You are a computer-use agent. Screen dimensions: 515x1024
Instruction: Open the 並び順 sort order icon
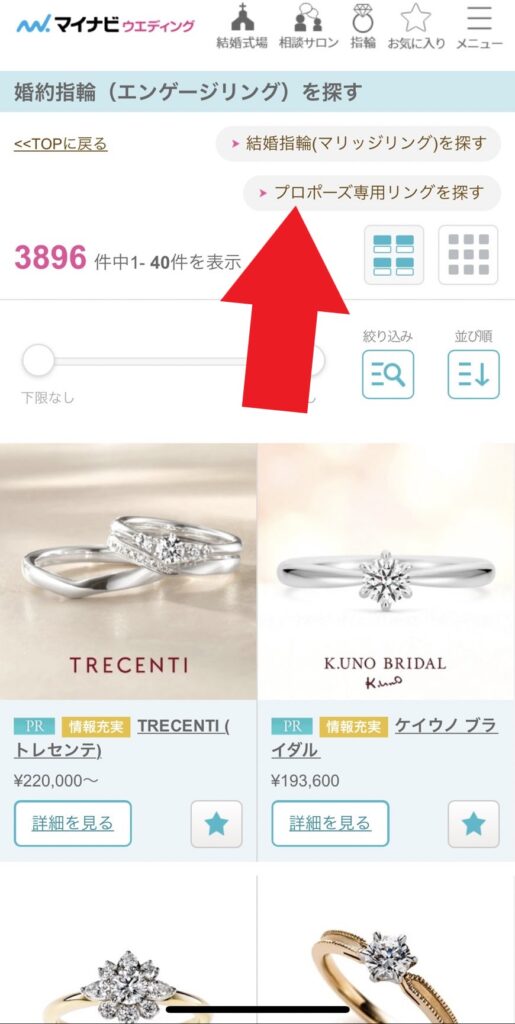pos(473,374)
